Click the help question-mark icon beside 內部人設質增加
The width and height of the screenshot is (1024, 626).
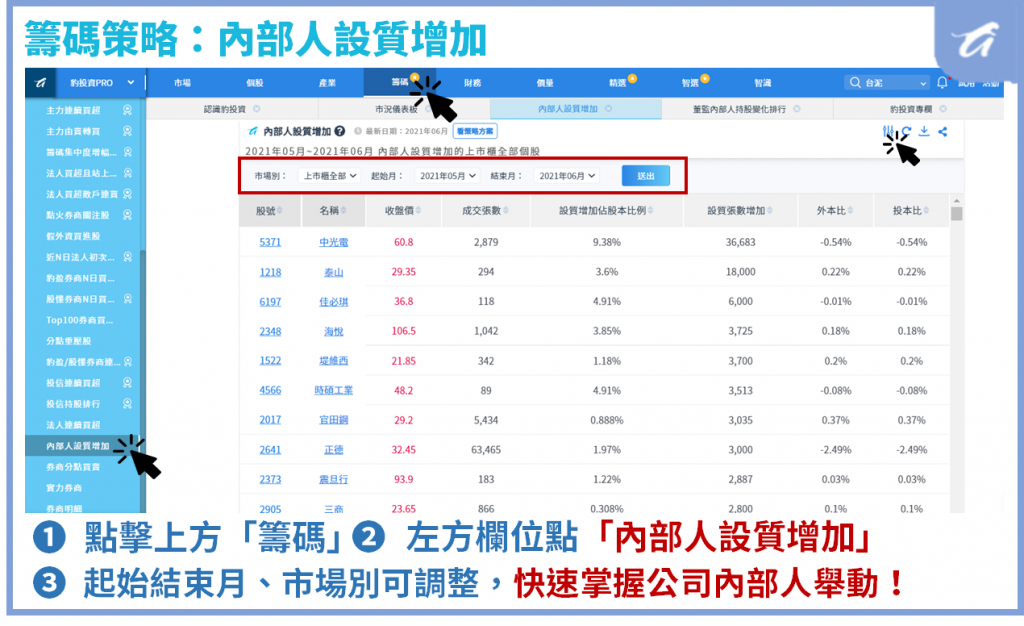(340, 131)
